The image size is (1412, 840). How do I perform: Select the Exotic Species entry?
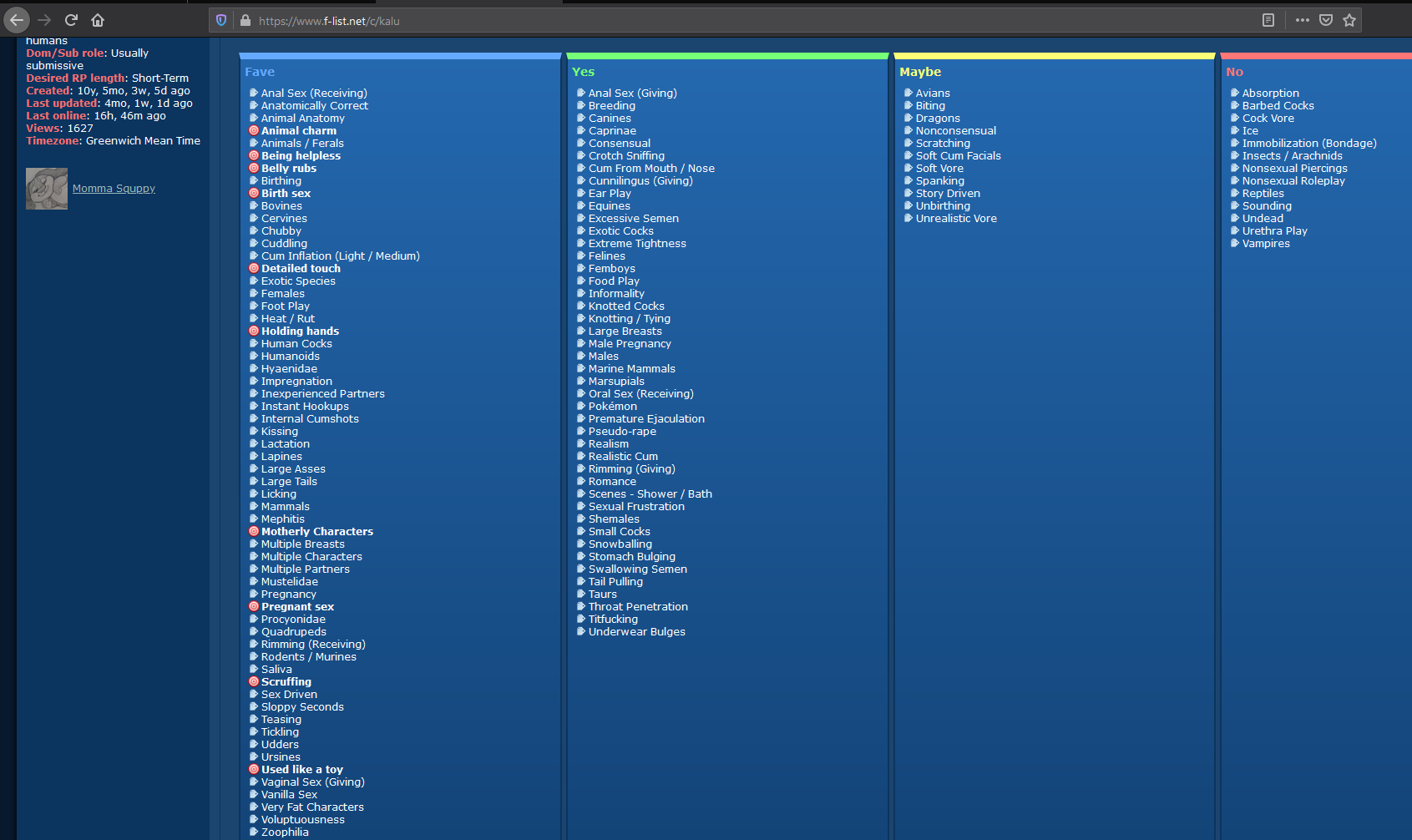tap(298, 281)
